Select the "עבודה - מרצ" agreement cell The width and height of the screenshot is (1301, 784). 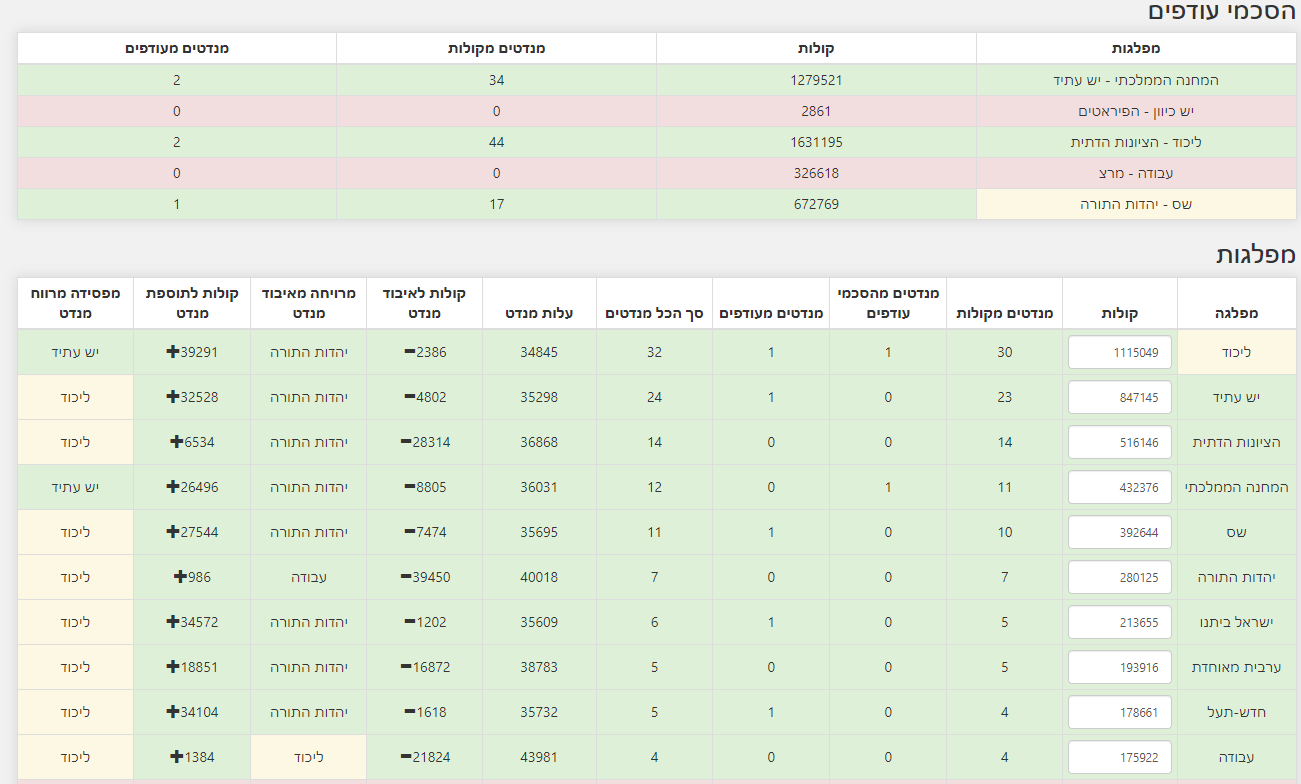(x=1136, y=173)
